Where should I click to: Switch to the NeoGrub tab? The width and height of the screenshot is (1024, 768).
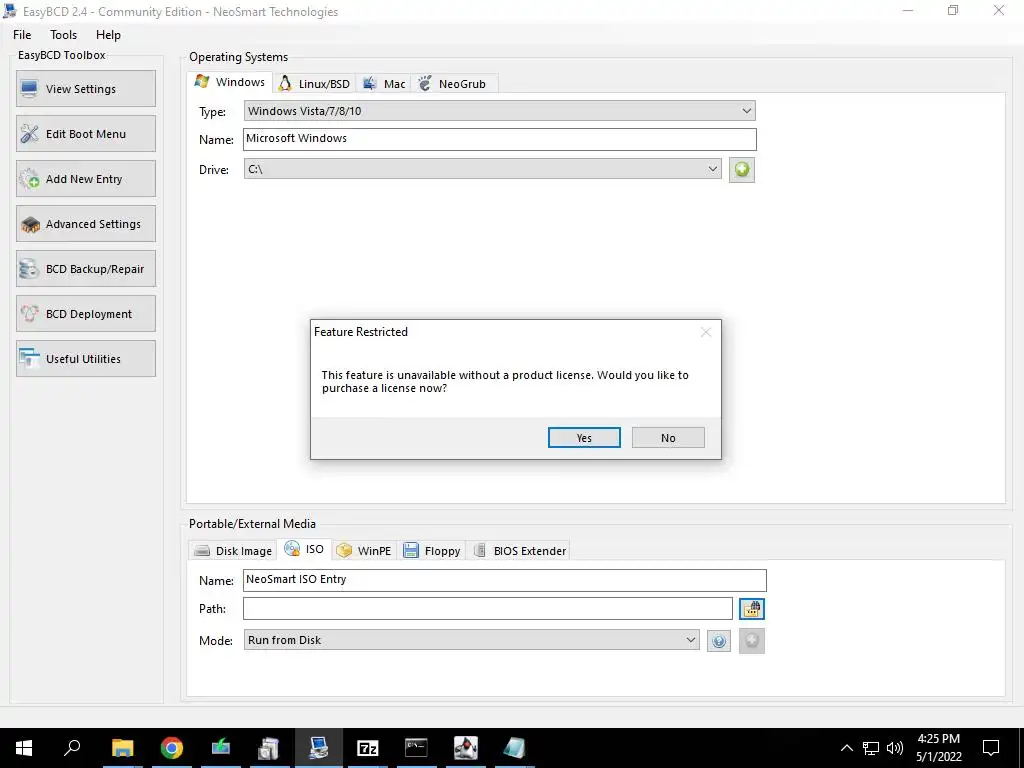(453, 84)
